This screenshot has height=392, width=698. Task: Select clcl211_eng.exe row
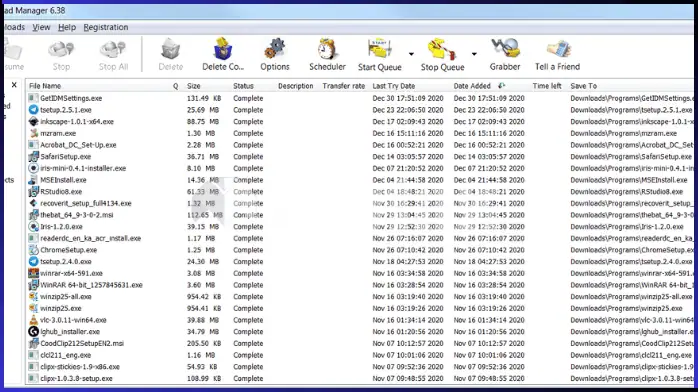tap(360, 355)
